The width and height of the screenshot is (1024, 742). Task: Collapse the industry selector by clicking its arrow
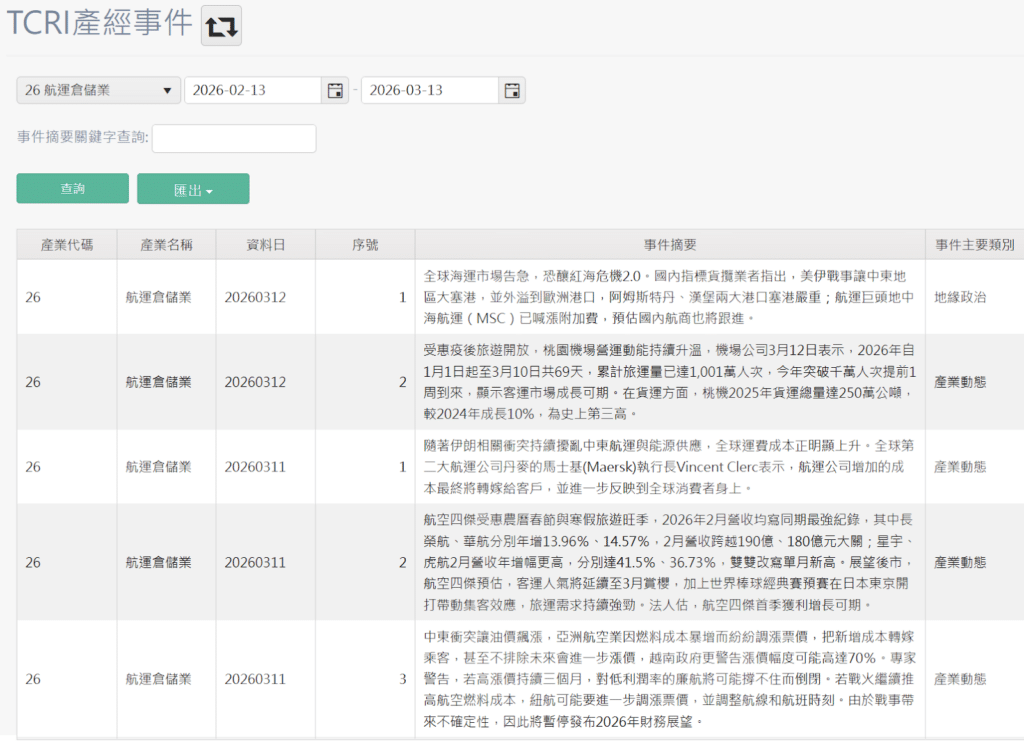pyautogui.click(x=169, y=89)
